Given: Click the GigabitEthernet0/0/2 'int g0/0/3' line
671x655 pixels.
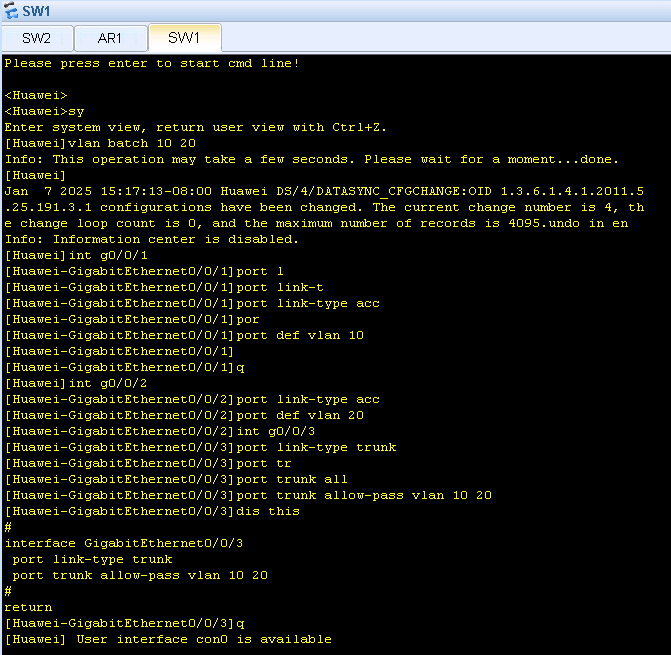Looking at the screenshot, I should click(x=160, y=431).
